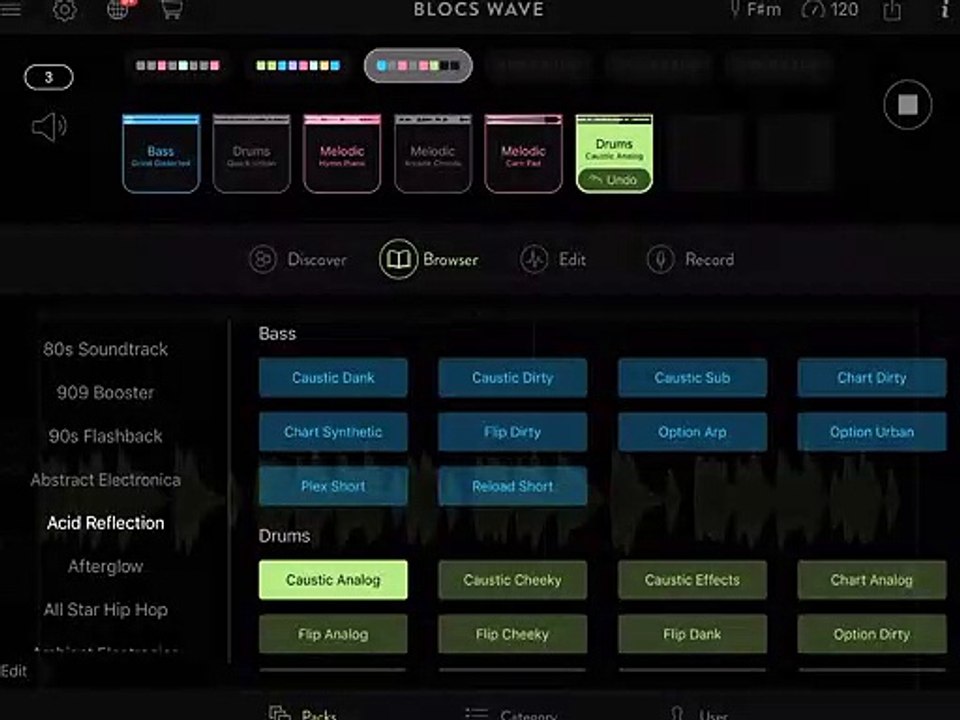960x720 pixels.
Task: Select the Afterglow pack
Action: click(x=105, y=566)
